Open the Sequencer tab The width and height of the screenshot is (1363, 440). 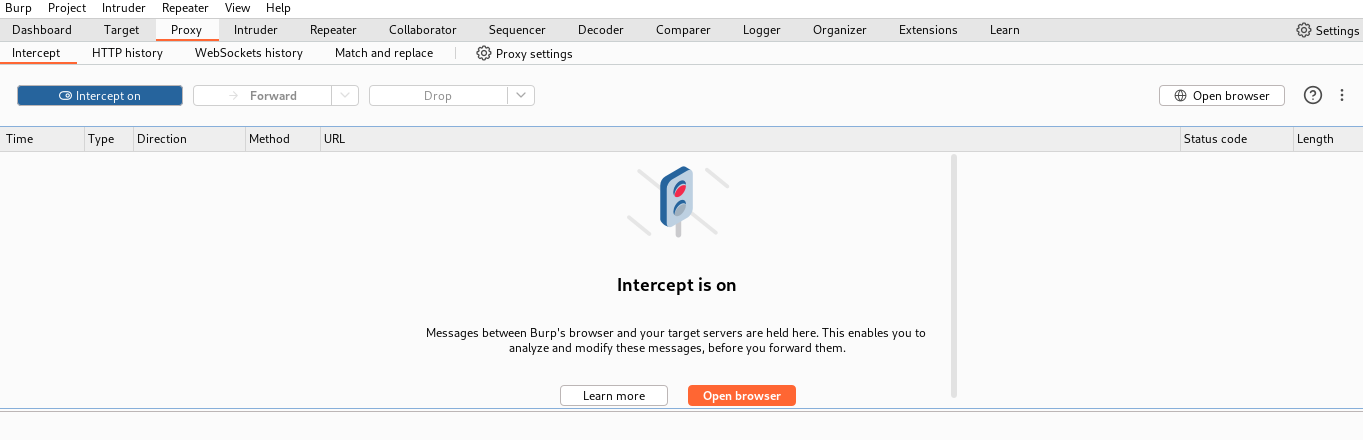517,30
